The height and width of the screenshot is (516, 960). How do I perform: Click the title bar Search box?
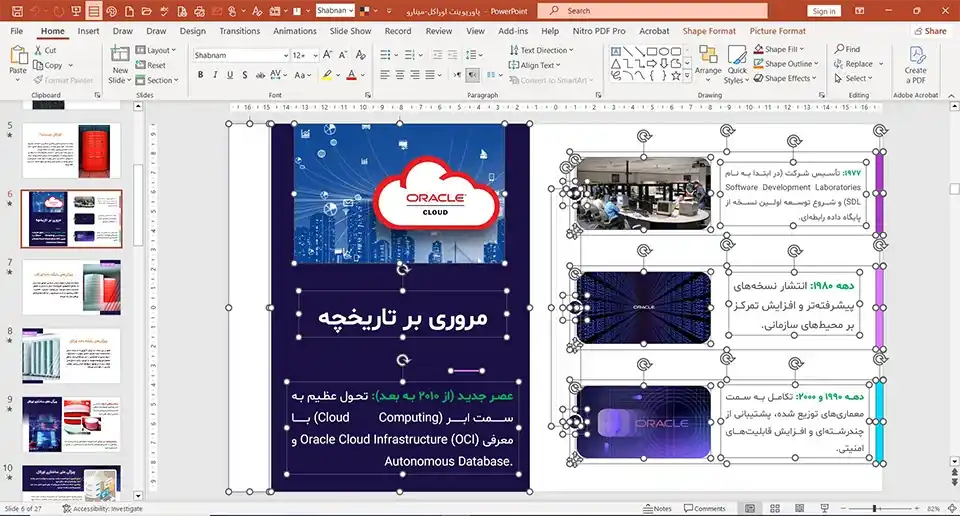click(x=652, y=10)
